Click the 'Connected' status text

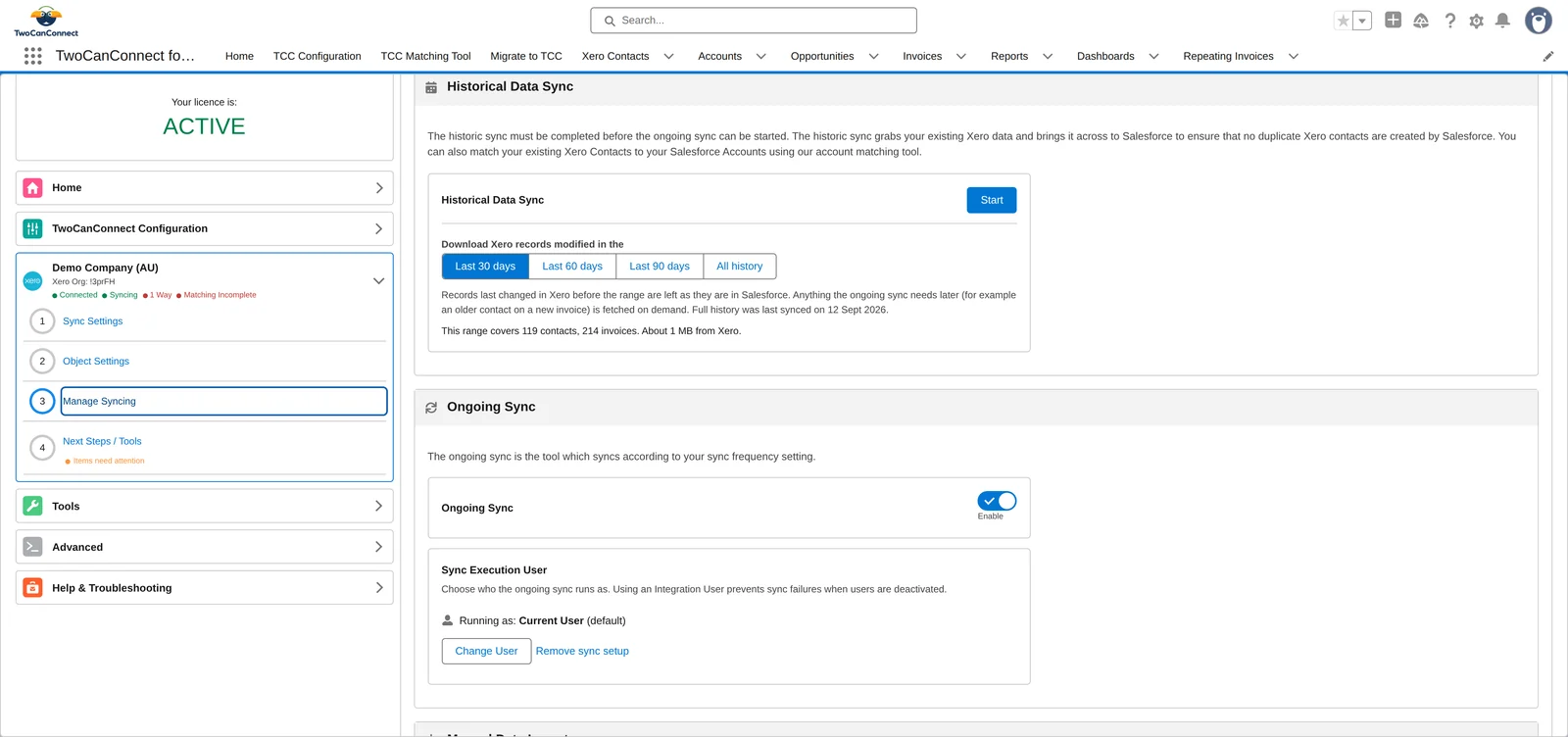tap(78, 295)
